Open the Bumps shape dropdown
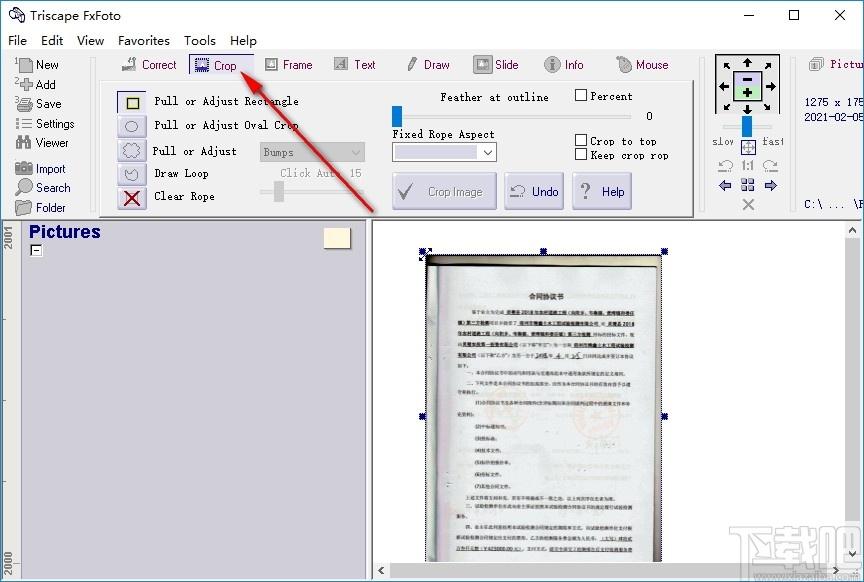Image resolution: width=864 pixels, height=582 pixels. tap(312, 152)
